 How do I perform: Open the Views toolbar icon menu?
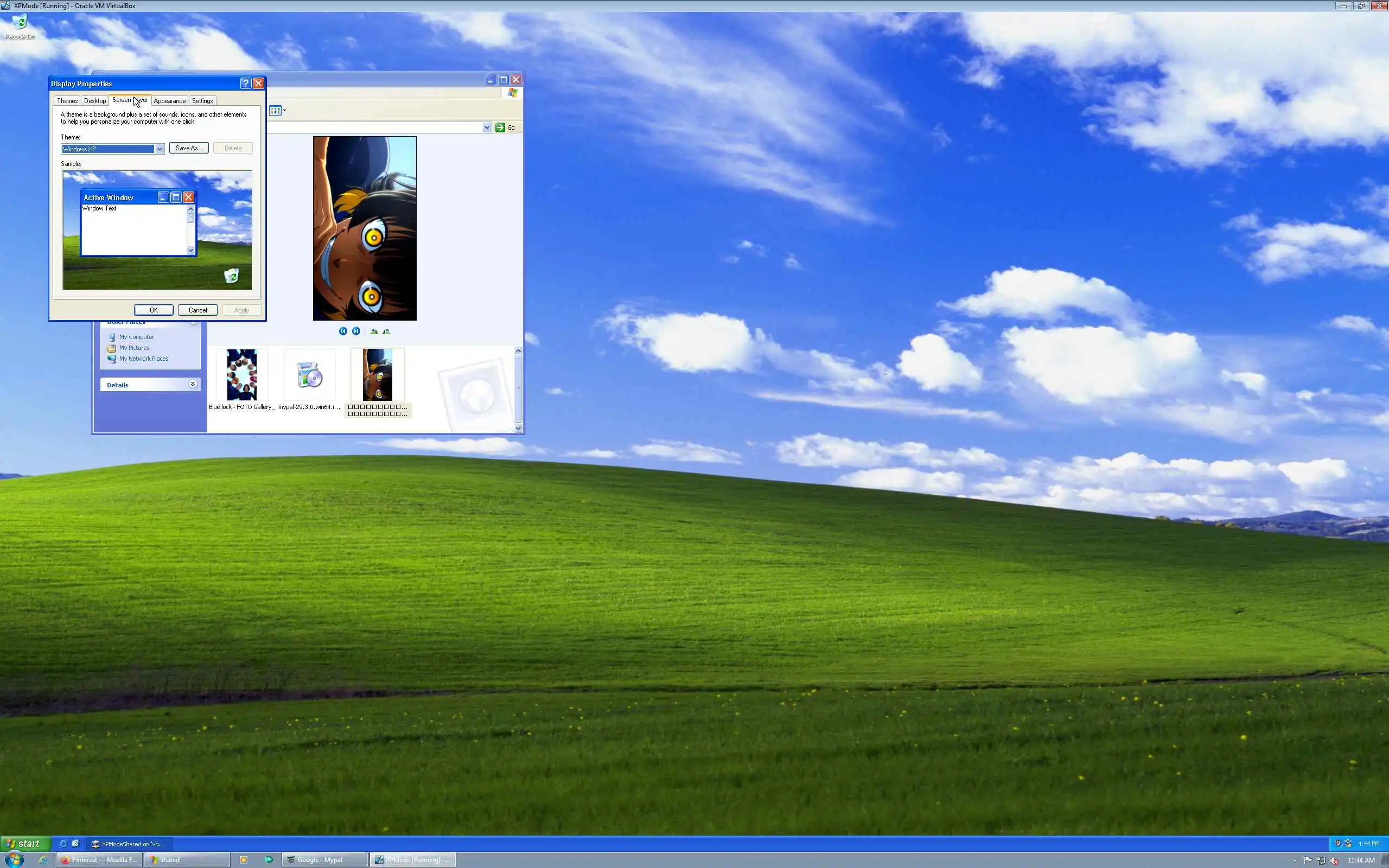(277, 111)
